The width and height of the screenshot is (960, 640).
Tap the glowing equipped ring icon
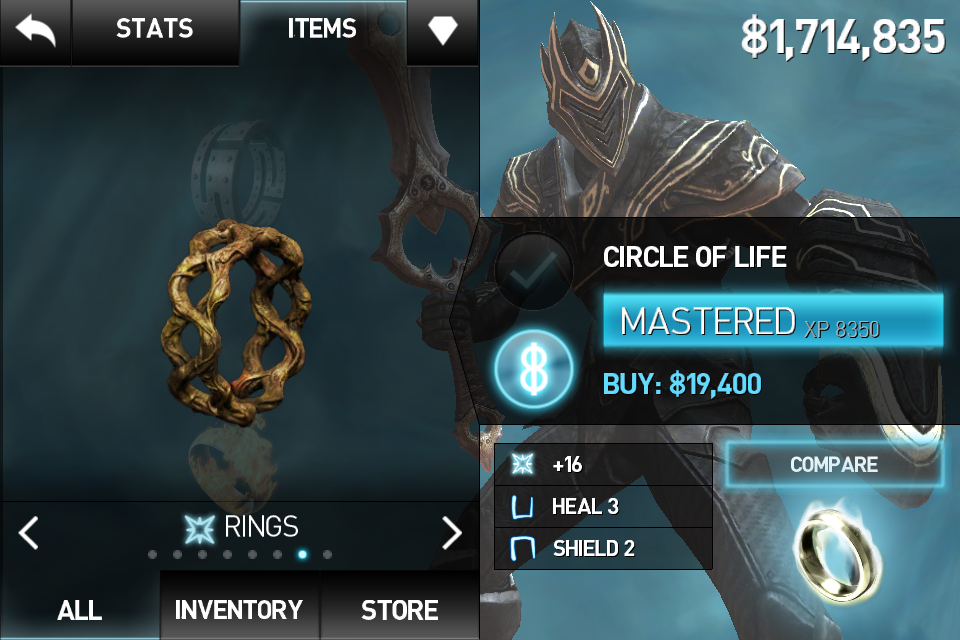tap(838, 552)
